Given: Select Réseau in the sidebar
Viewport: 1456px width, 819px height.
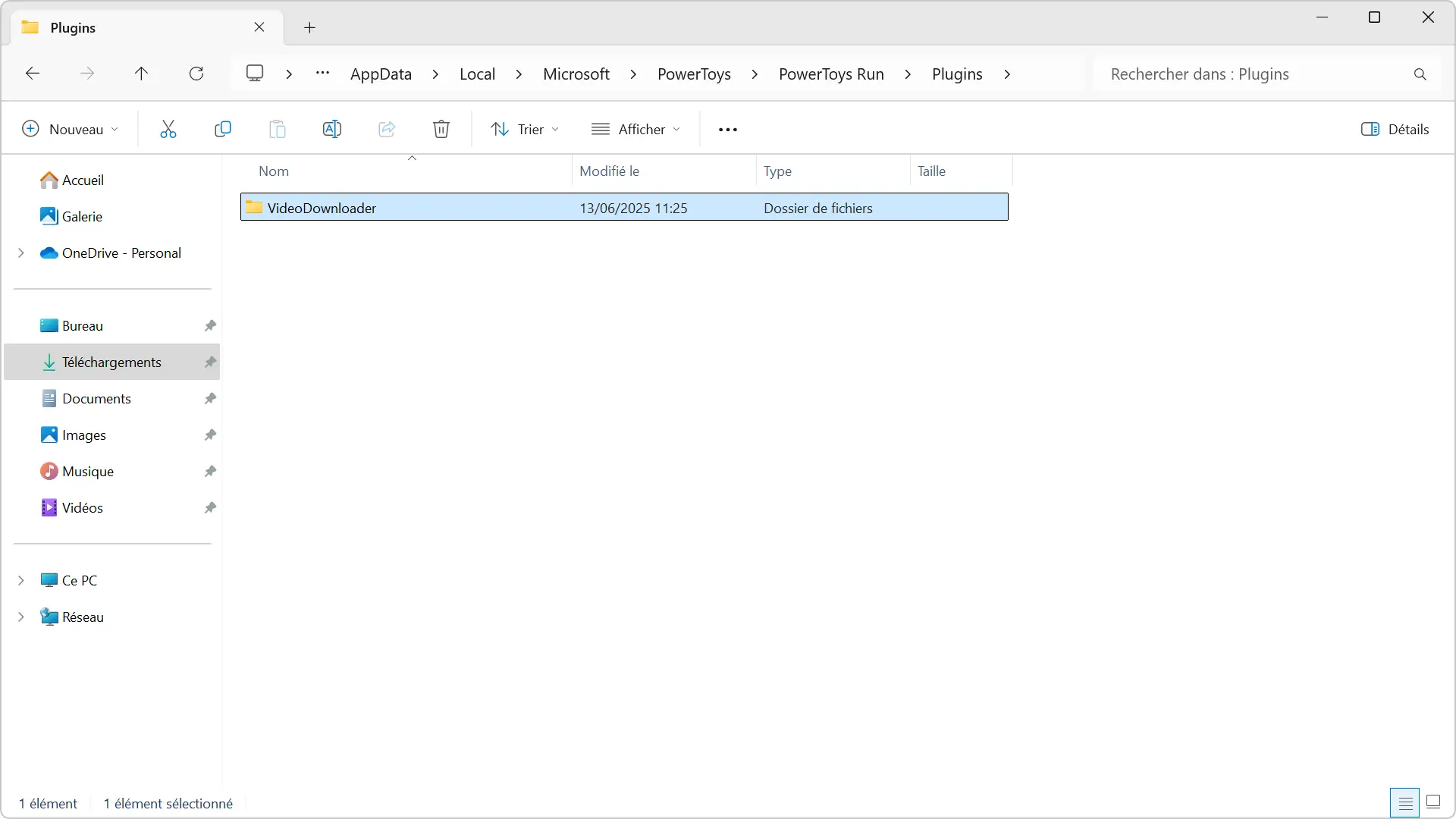Looking at the screenshot, I should [83, 617].
